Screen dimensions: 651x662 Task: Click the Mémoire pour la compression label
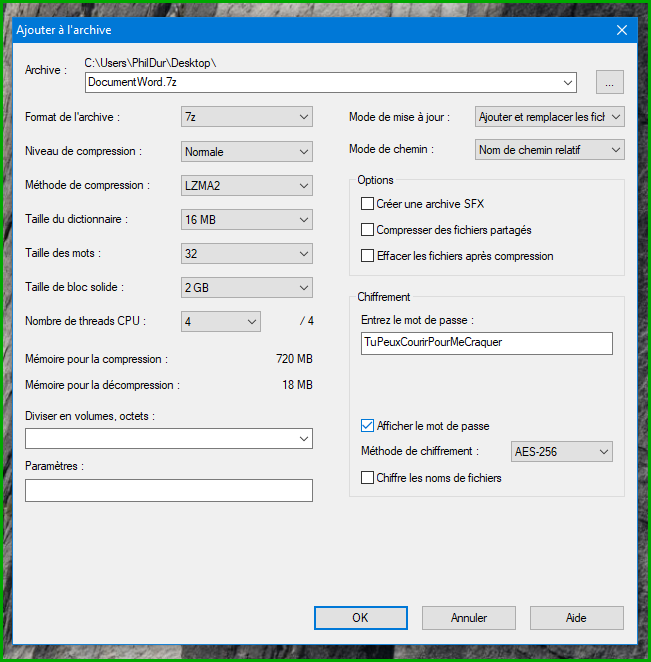point(97,359)
